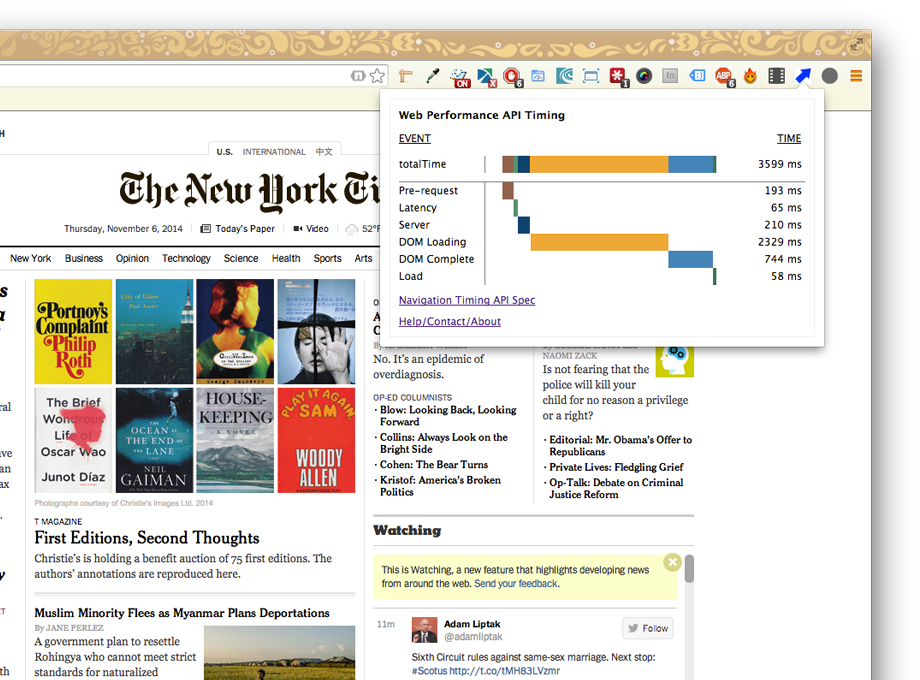Open Blow: Looking Back, Looking Forward column
This screenshot has width=920, height=680.
[448, 415]
